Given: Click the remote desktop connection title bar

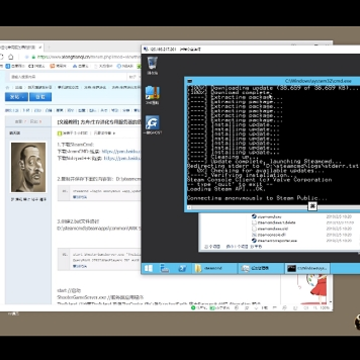Looking at the screenshot, I should [x=251, y=49].
